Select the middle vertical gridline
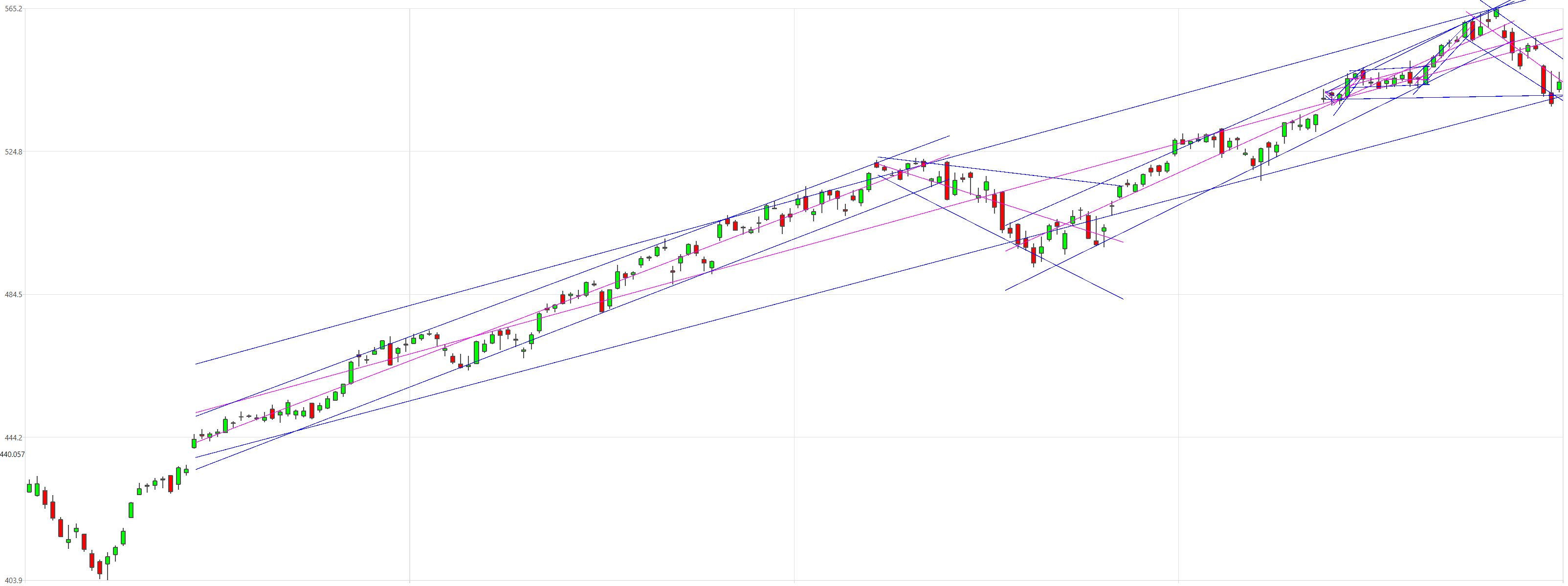The height and width of the screenshot is (586, 1568). click(x=794, y=295)
